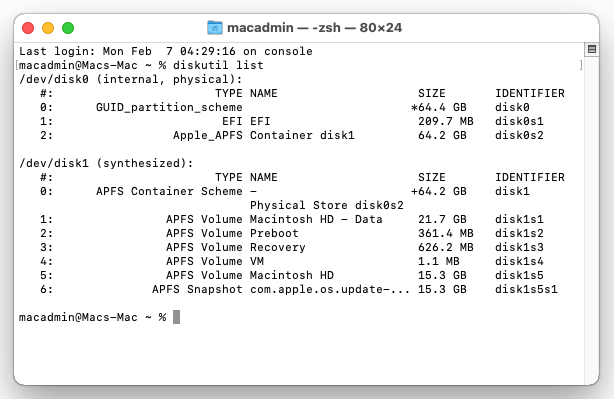The height and width of the screenshot is (399, 614).
Task: Click the green full-screen button
Action: coord(68,28)
